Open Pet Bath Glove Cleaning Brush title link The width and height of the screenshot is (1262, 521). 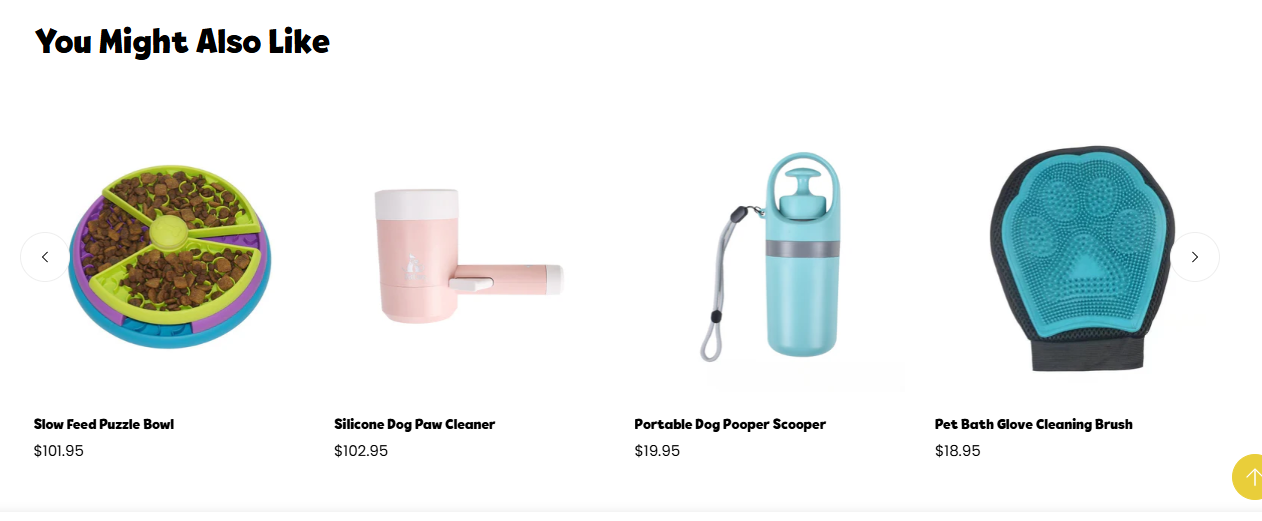[x=1034, y=424]
